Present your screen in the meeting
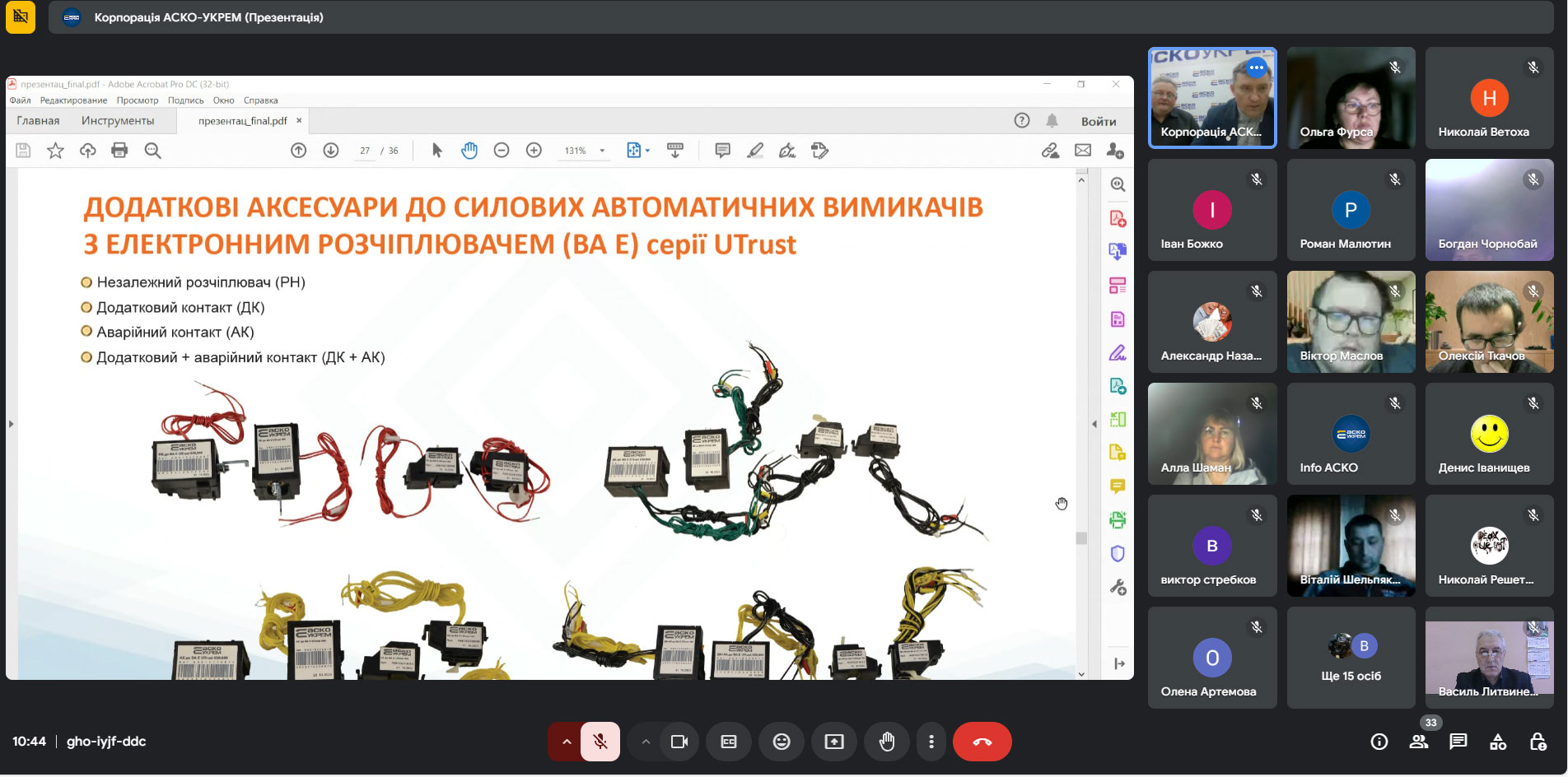Screen dimensions: 1568x777 834,742
